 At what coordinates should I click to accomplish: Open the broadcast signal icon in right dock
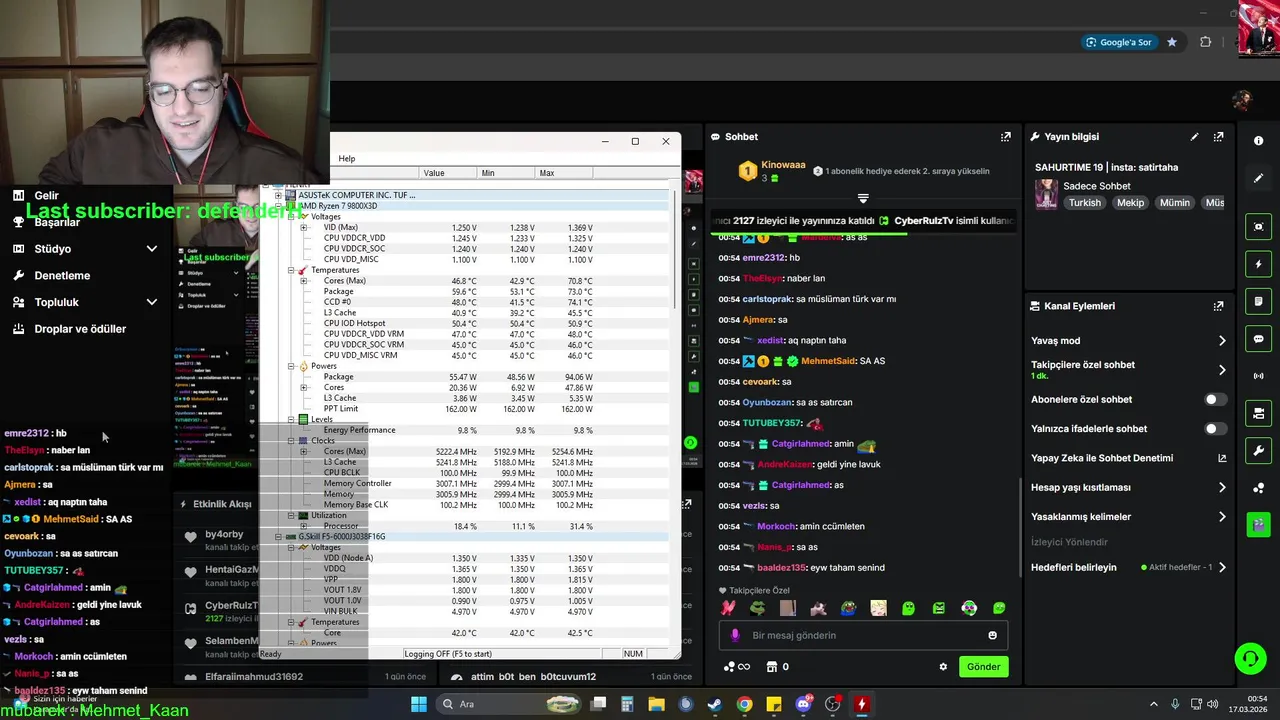(1258, 376)
